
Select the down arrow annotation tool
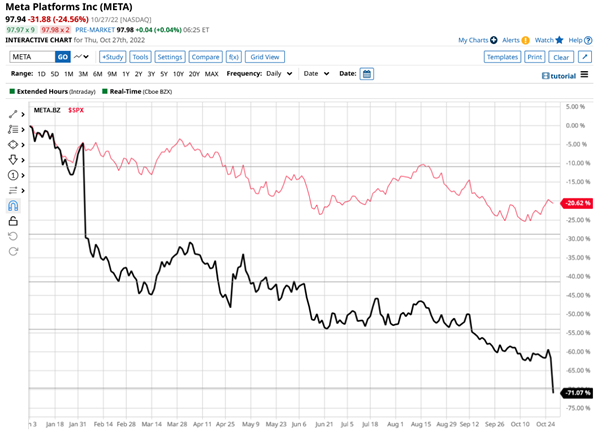click(13, 159)
